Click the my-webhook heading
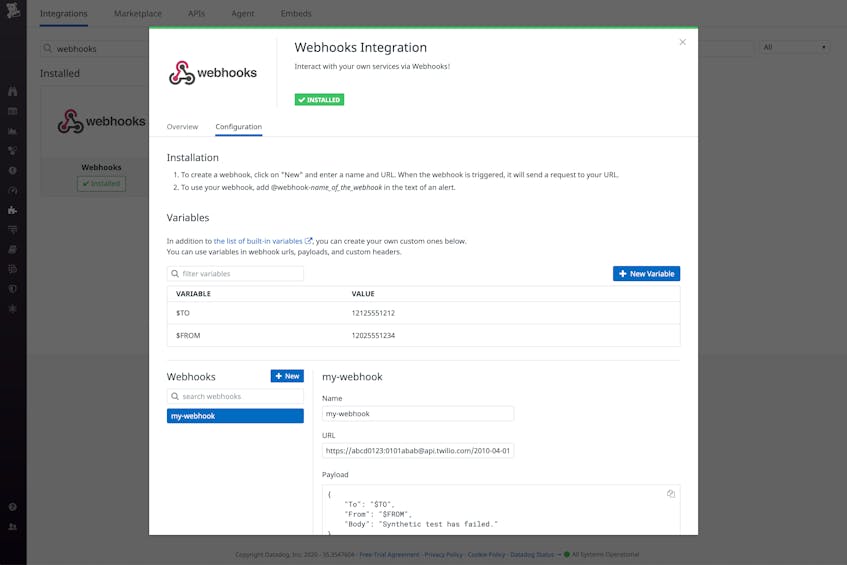The width and height of the screenshot is (847, 565). click(352, 377)
